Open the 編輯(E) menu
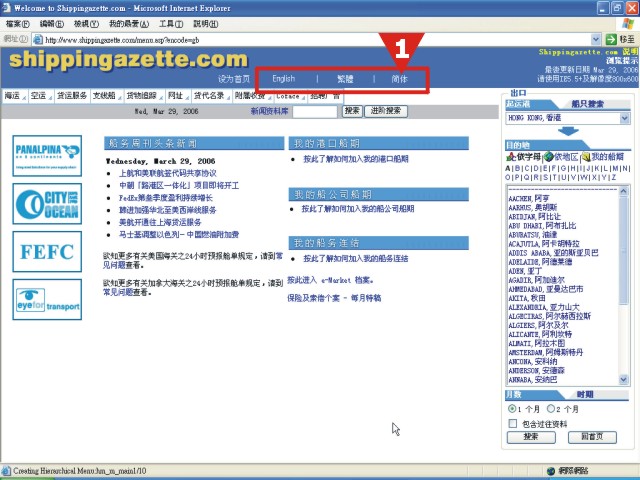The width and height of the screenshot is (640, 480). point(52,24)
